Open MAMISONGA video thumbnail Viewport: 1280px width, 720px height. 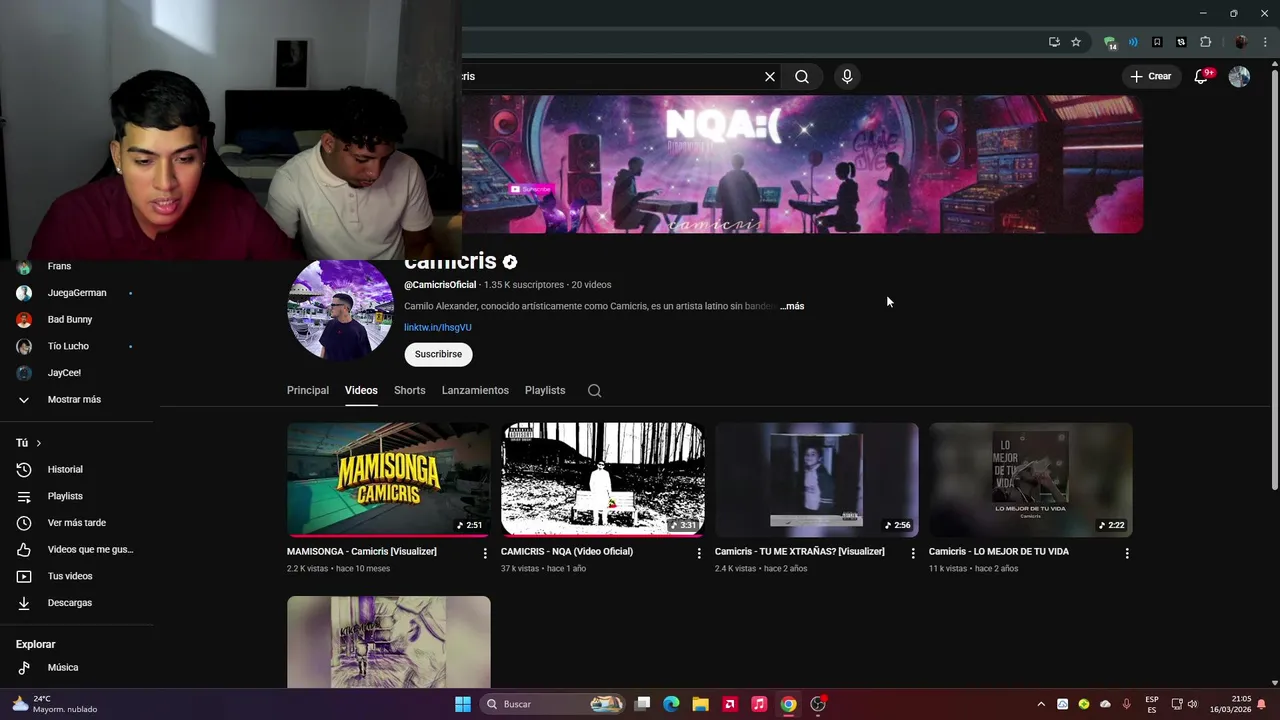[x=389, y=479]
